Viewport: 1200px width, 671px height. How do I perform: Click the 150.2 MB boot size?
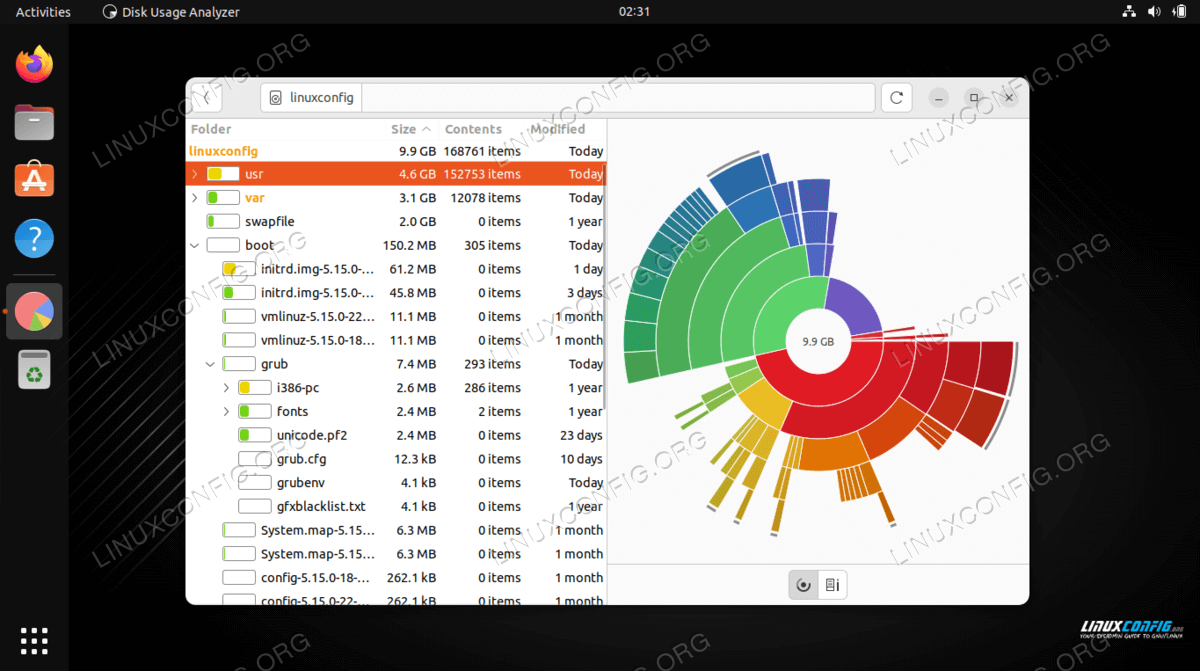click(x=410, y=245)
